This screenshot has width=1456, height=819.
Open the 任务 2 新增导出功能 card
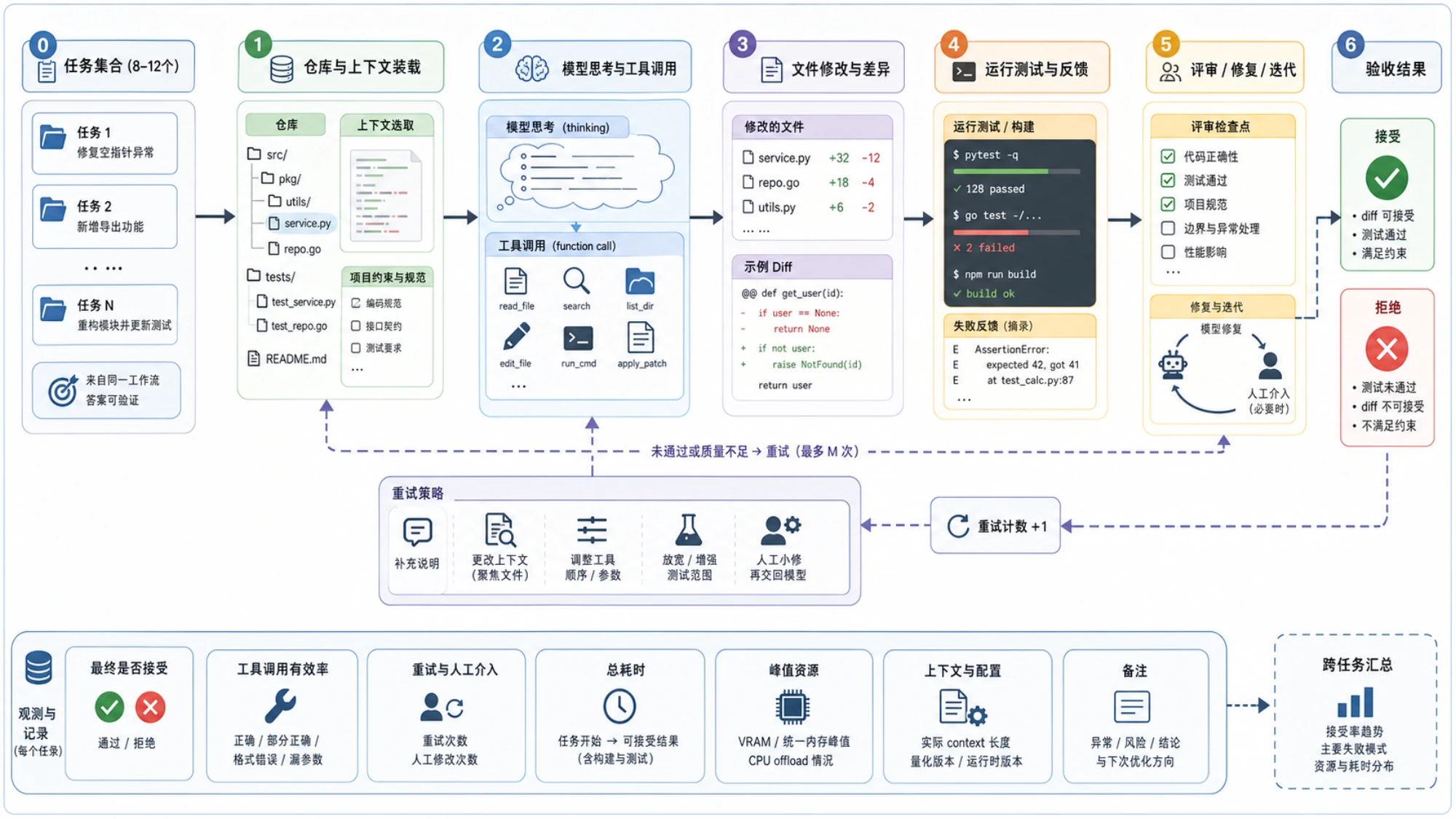pos(105,216)
